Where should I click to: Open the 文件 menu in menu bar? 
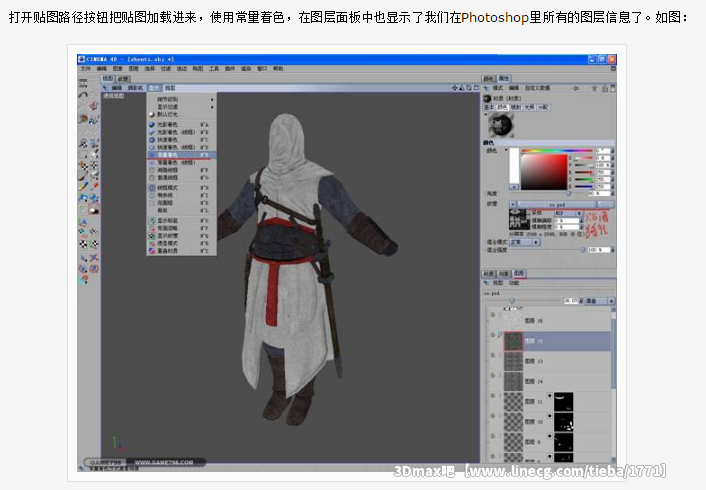(x=86, y=68)
